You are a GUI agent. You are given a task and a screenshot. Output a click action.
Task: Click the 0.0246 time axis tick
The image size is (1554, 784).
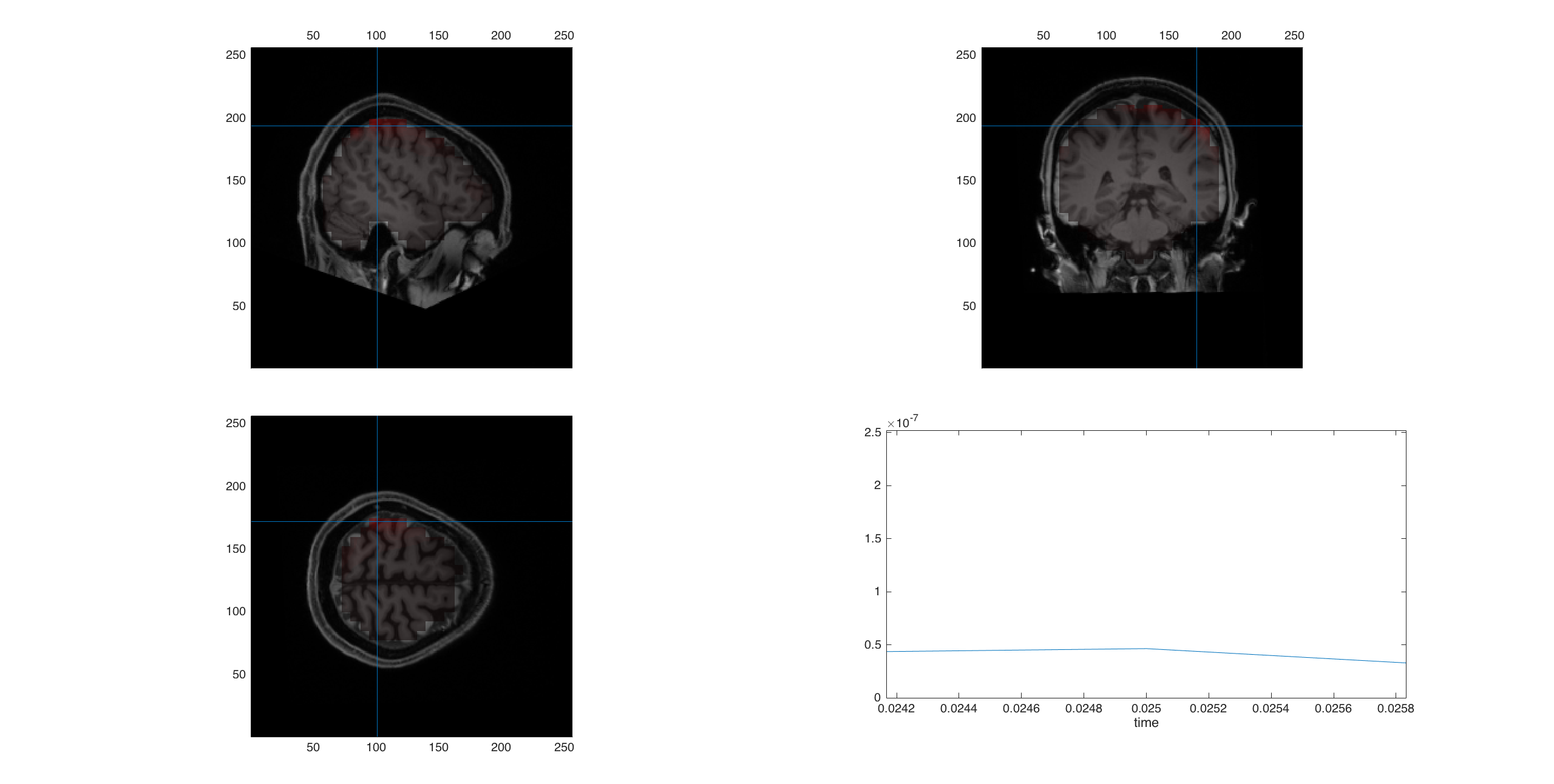(1021, 708)
